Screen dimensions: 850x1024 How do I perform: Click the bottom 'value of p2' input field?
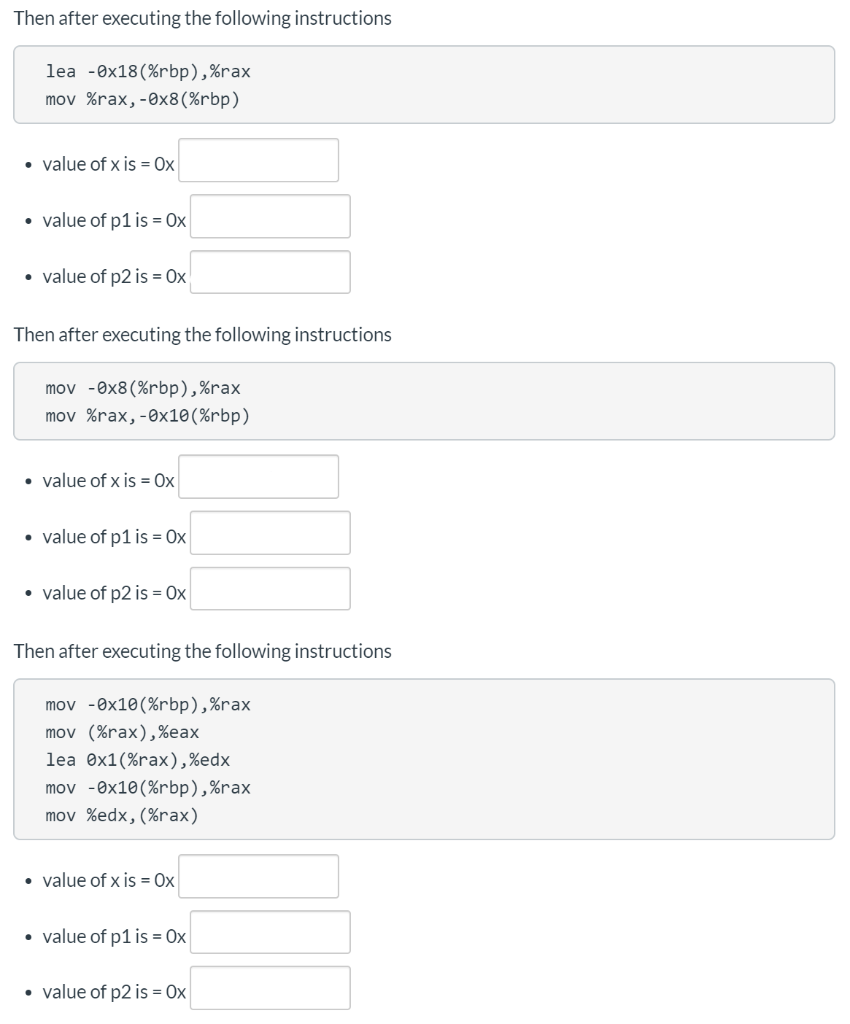coord(270,989)
